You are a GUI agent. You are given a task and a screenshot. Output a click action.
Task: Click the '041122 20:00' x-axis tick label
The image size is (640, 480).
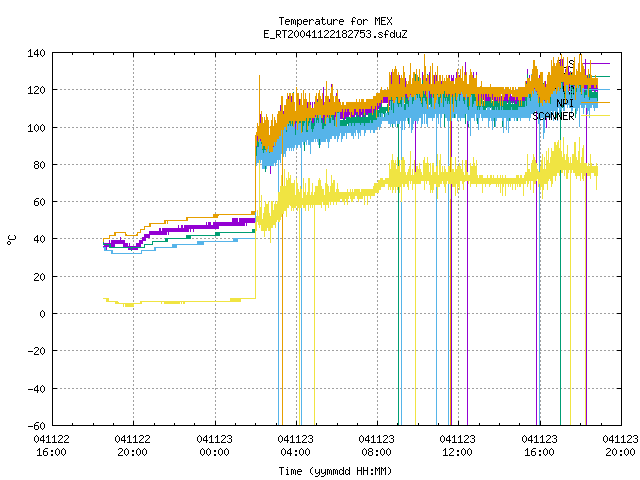pos(133,446)
